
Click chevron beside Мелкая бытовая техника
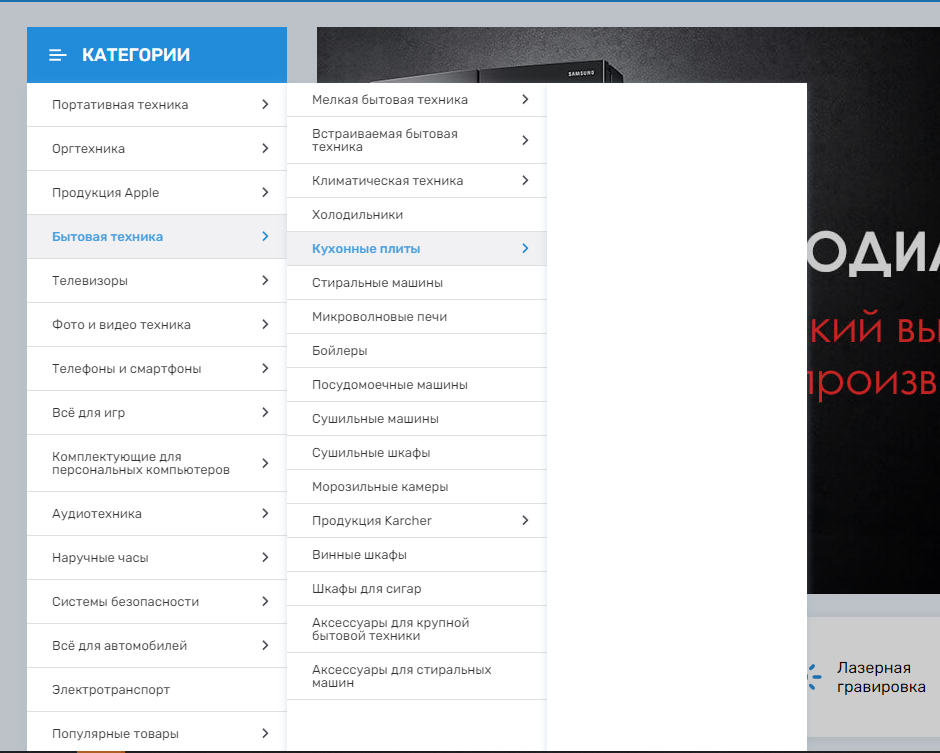click(x=525, y=99)
